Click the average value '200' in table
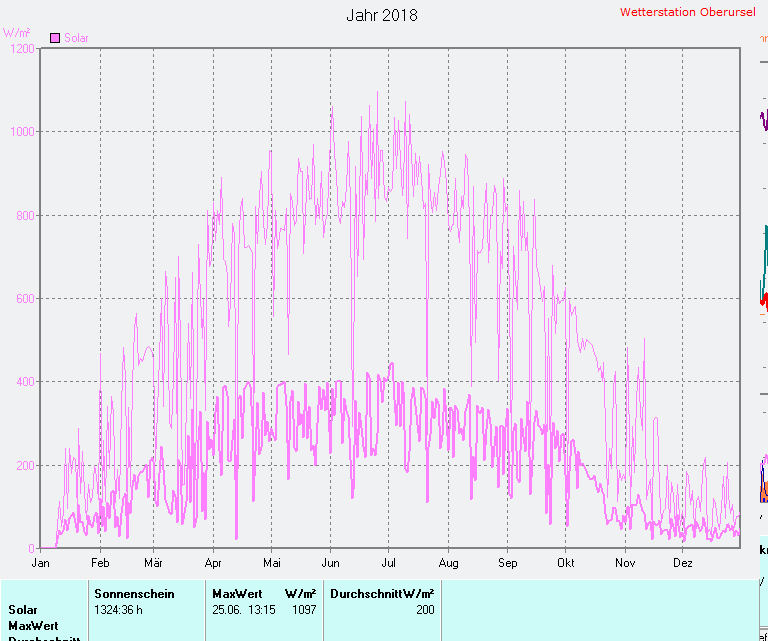Screen dimensions: 768x641 tap(425, 610)
